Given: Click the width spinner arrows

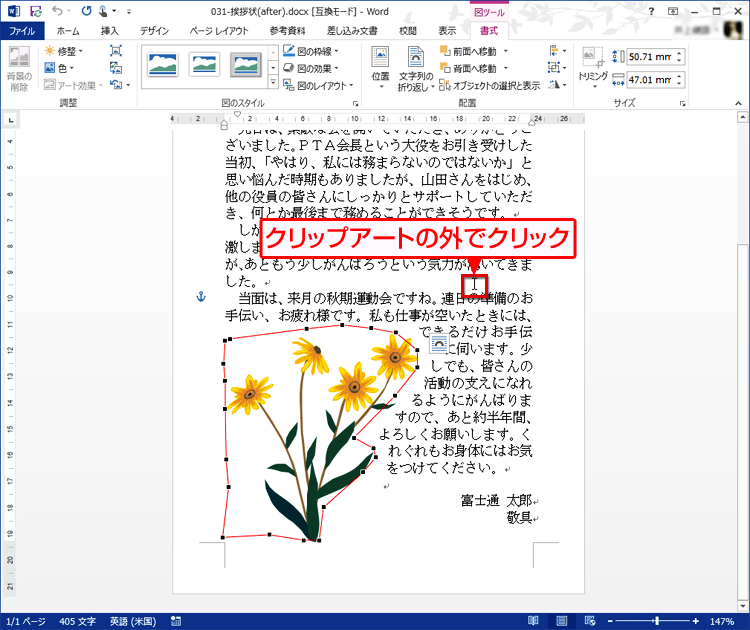Looking at the screenshot, I should pos(679,79).
